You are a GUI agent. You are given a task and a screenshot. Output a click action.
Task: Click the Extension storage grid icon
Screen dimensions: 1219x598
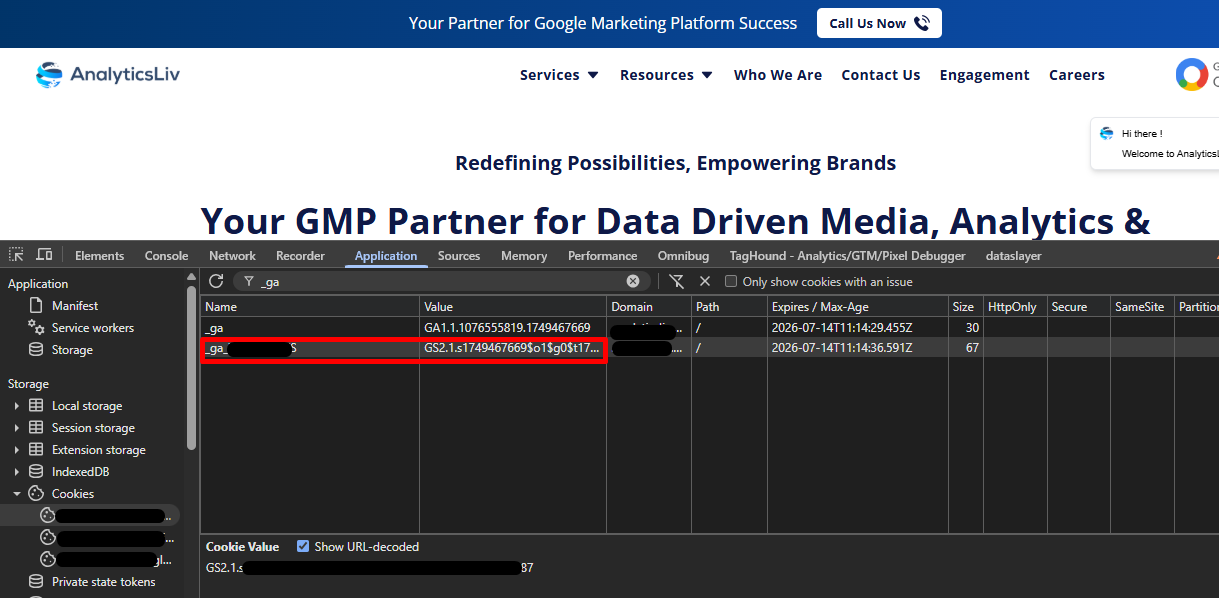[x=36, y=449]
